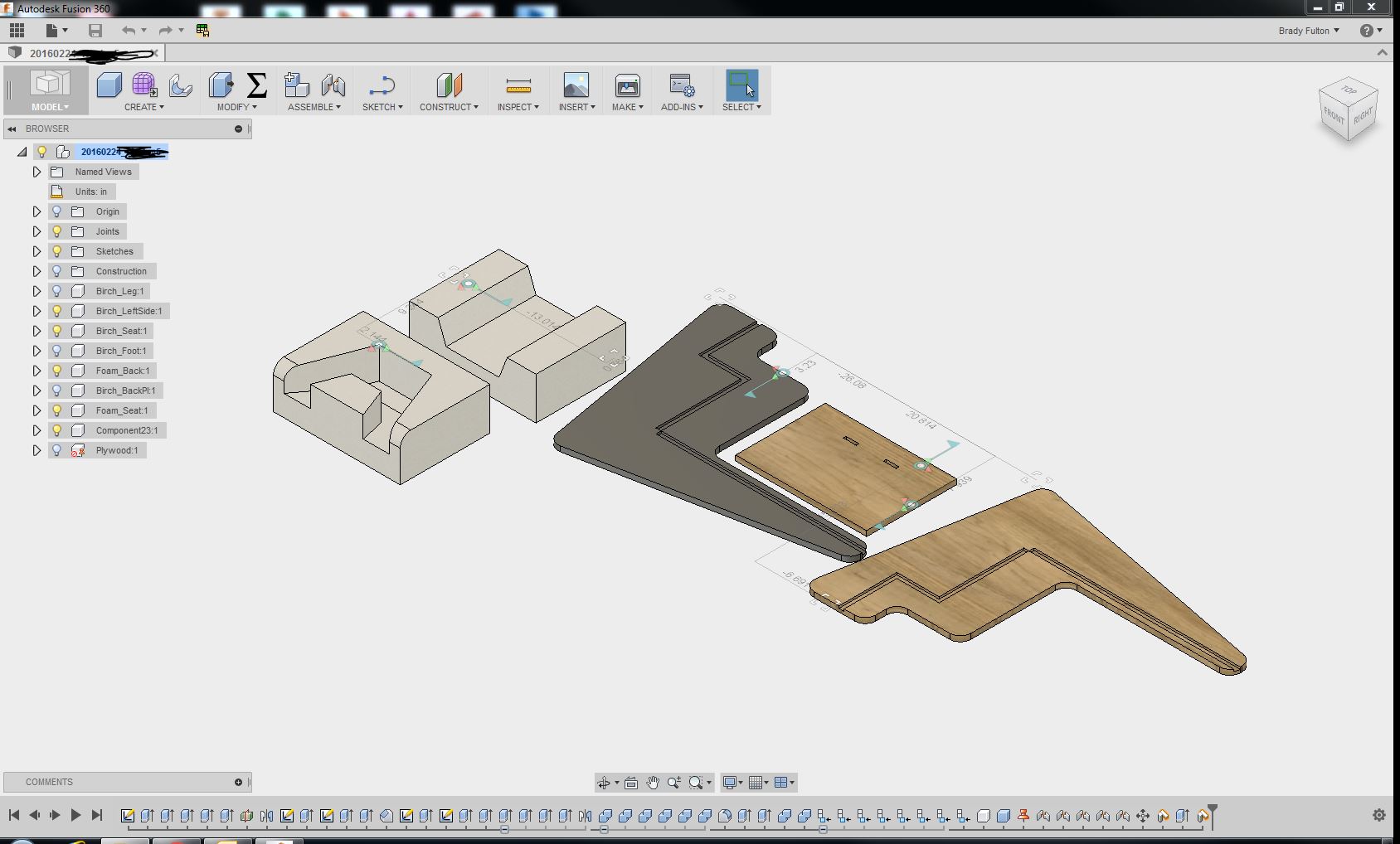
Task: Open the Insert image icon
Action: point(576,85)
